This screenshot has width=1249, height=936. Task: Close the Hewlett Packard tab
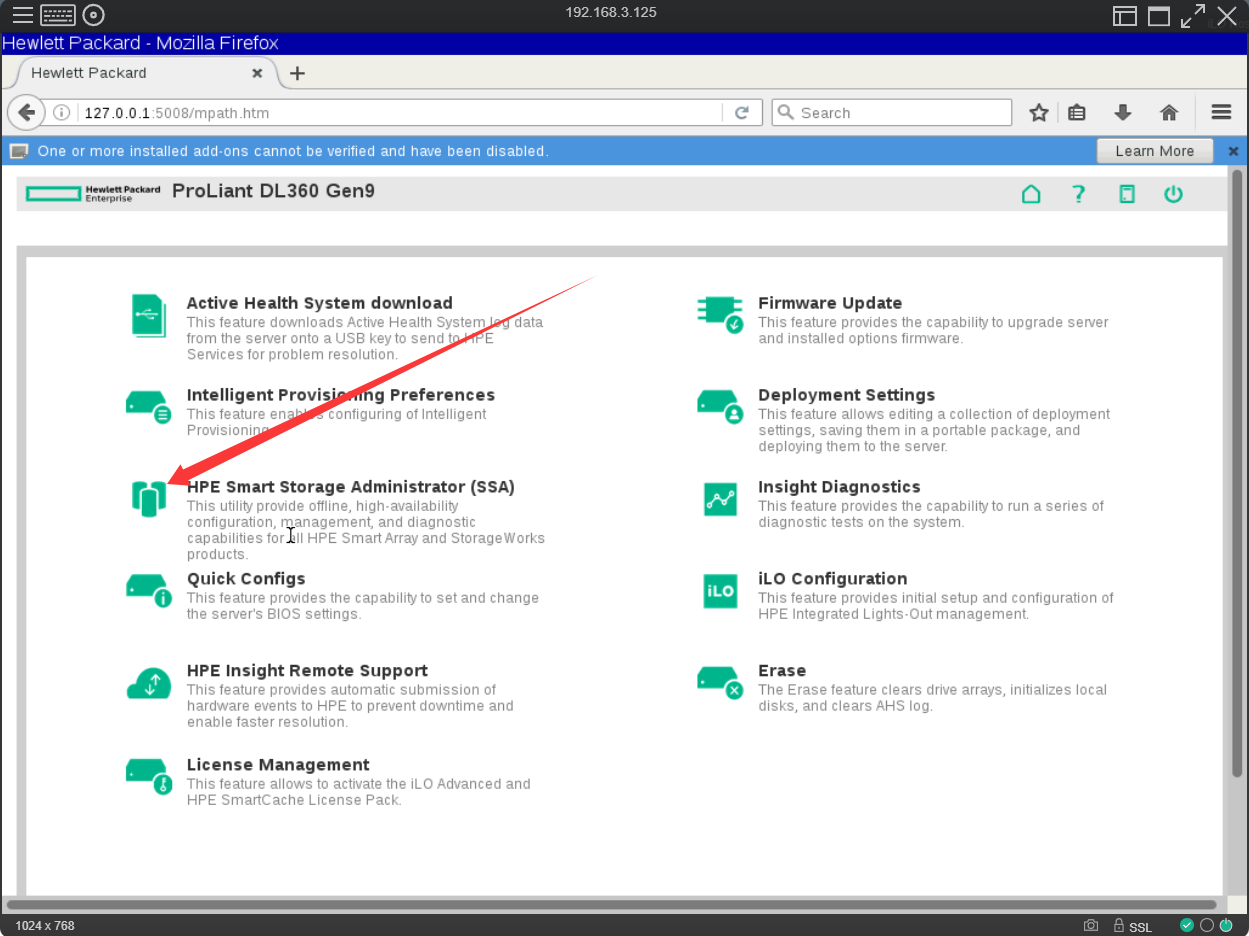click(257, 73)
